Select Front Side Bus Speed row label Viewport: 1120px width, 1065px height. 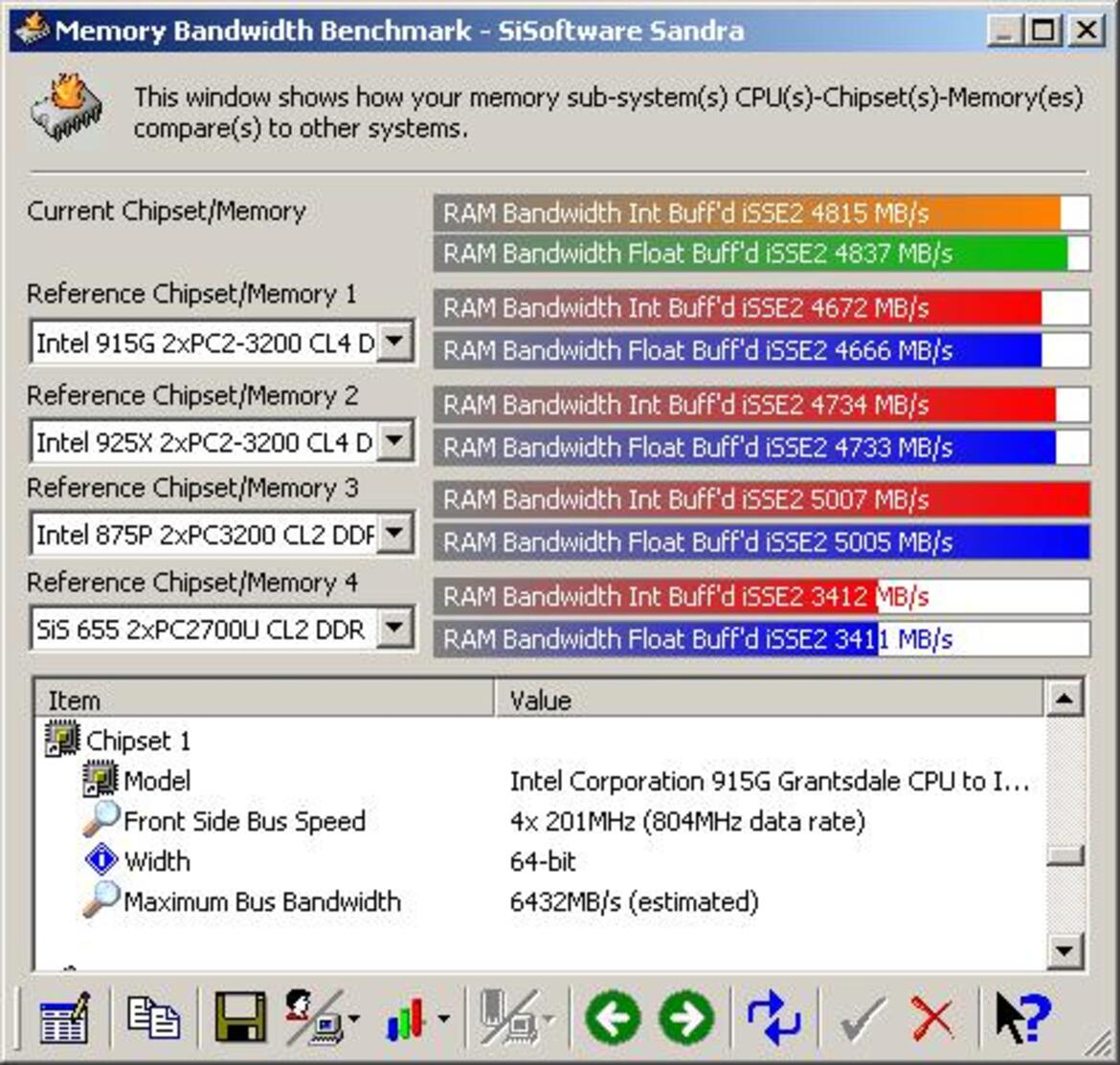point(244,822)
